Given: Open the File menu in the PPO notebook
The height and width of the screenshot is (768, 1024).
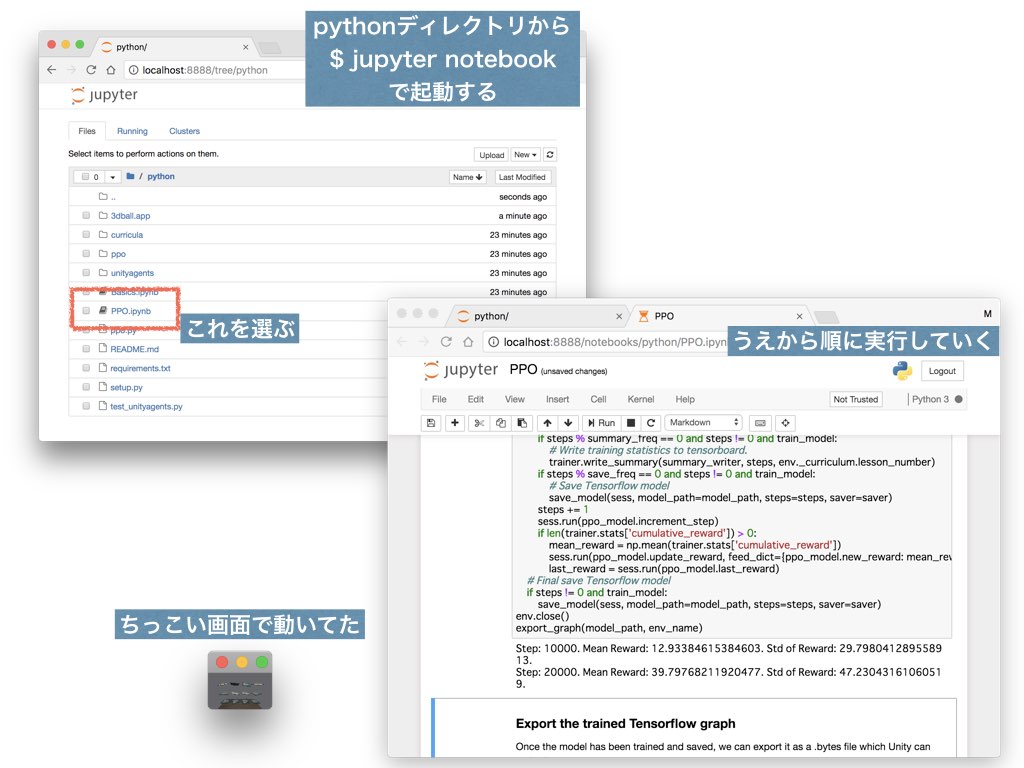Looking at the screenshot, I should click(439, 399).
